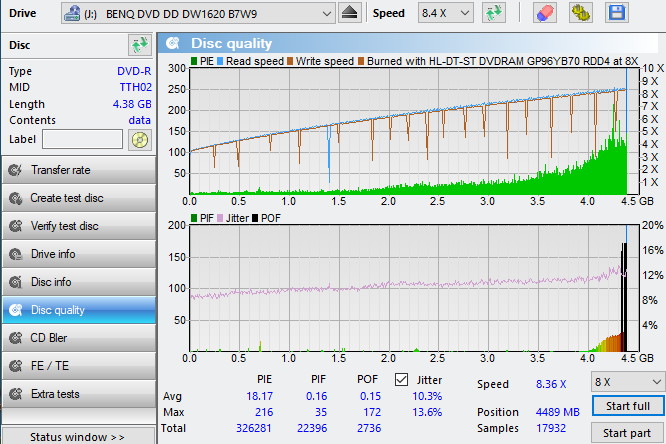This screenshot has width=666, height=444.
Task: Click the refresh speed icon beside speed dropdown
Action: (493, 13)
